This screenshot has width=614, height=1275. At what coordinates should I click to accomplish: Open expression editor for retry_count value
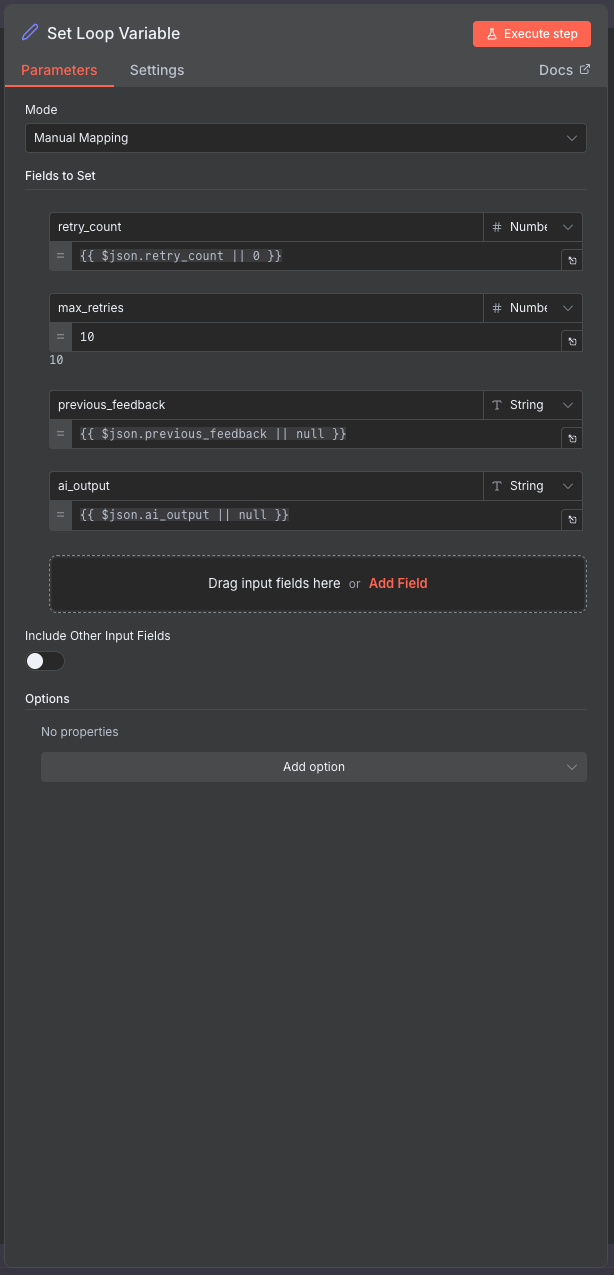click(x=572, y=260)
